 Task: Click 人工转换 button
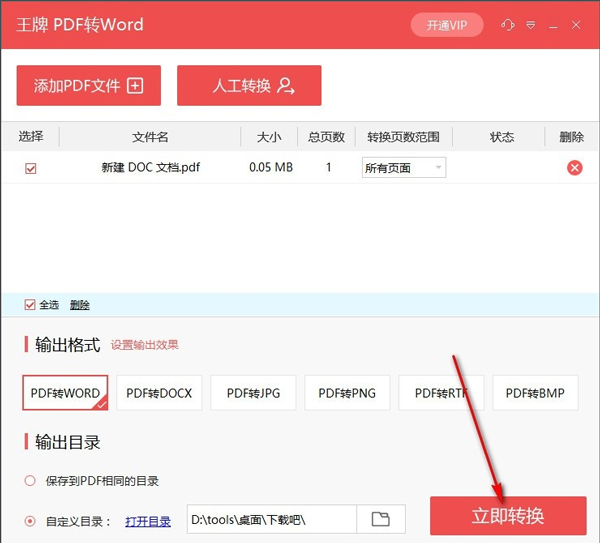click(249, 85)
